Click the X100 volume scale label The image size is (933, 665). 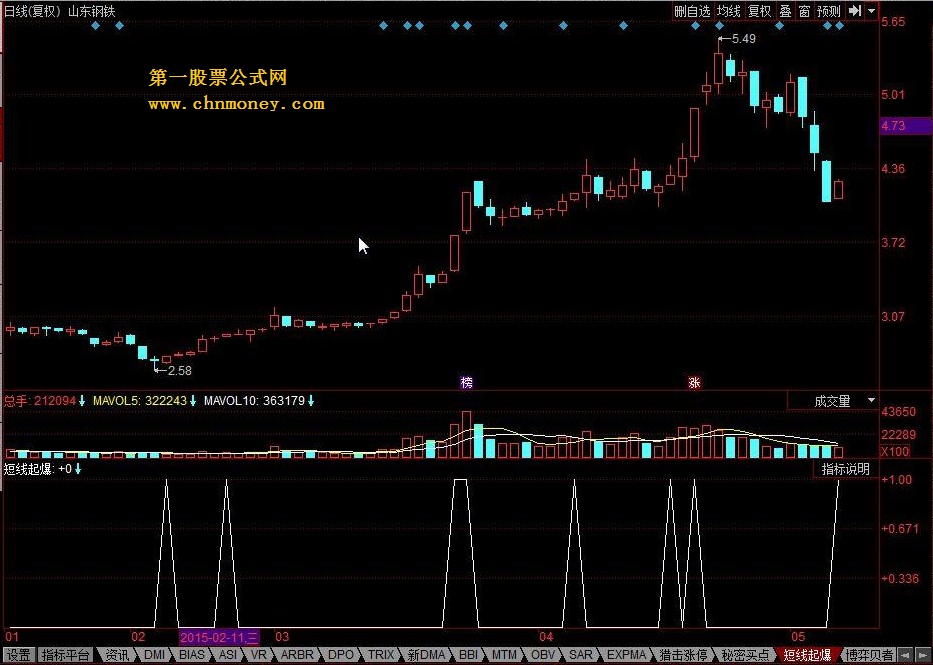tap(895, 451)
